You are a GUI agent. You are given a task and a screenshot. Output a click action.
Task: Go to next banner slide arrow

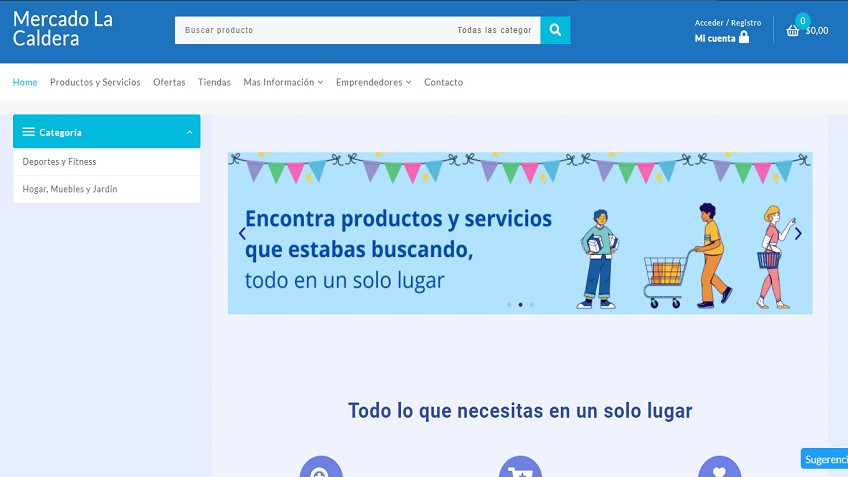point(798,234)
